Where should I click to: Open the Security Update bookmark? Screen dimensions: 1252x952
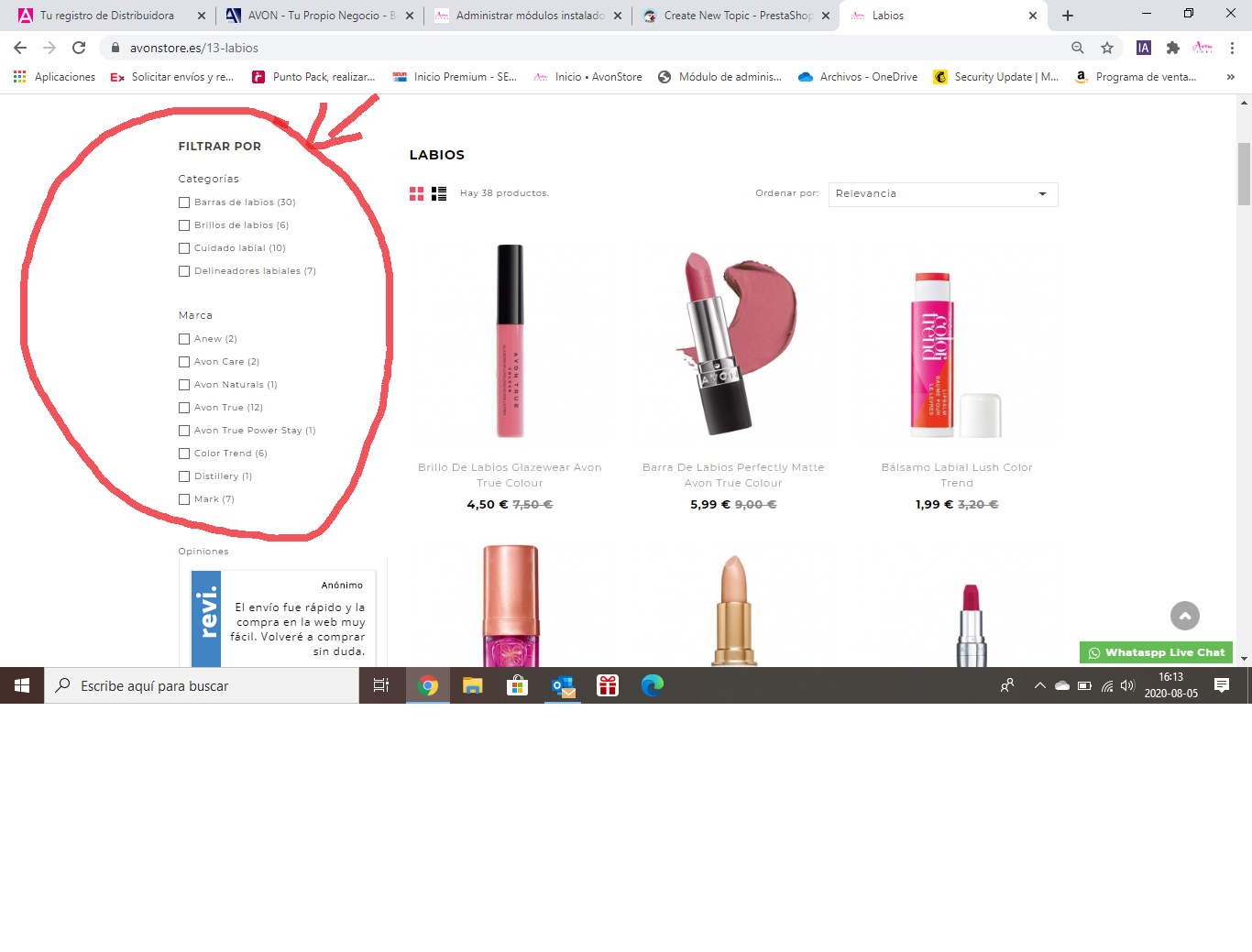(996, 77)
